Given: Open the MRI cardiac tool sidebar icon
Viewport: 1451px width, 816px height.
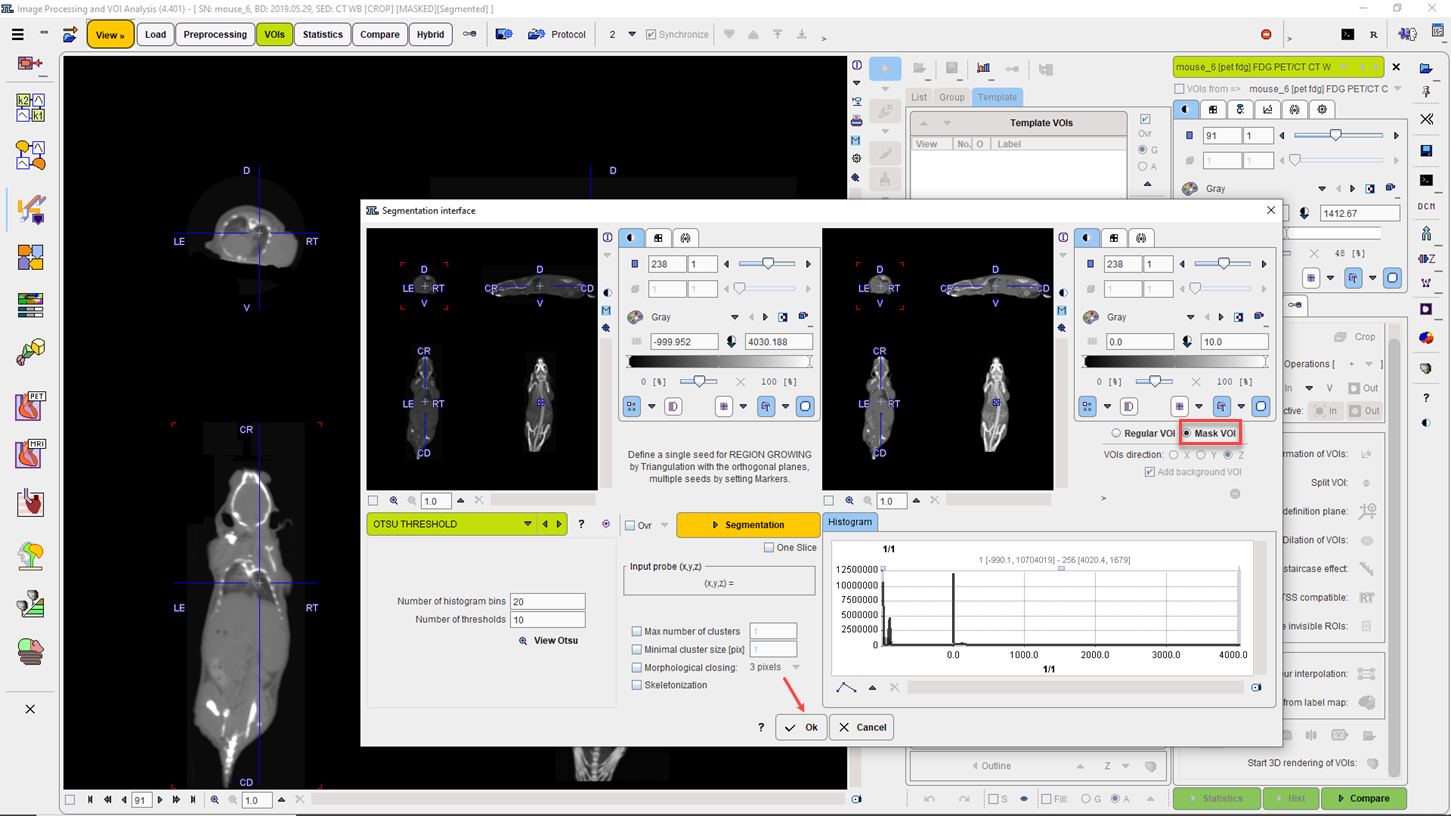Looking at the screenshot, I should click(x=30, y=453).
